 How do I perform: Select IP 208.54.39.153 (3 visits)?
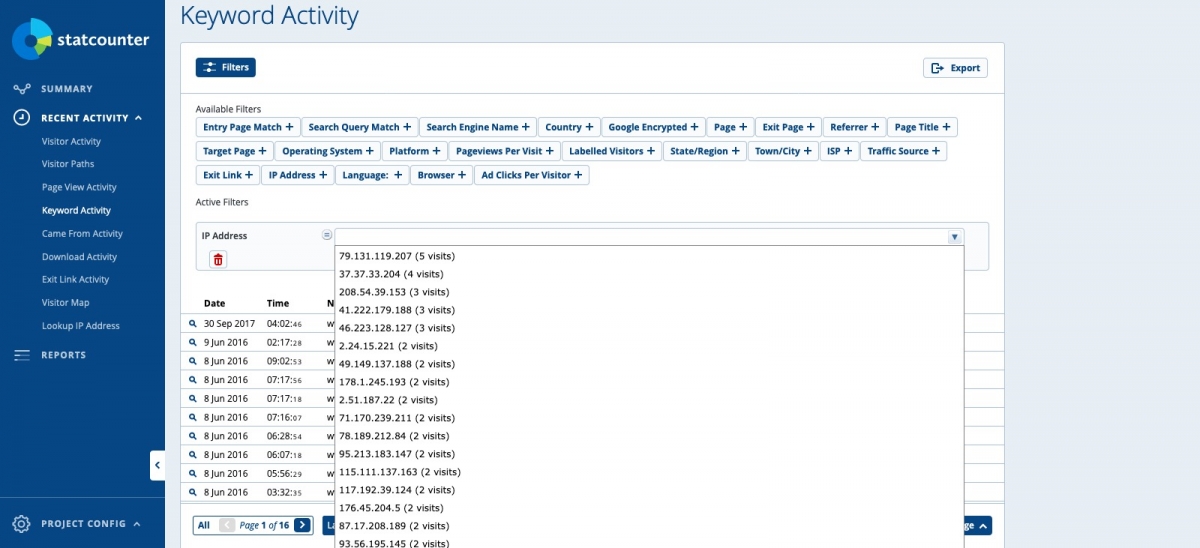(x=649, y=291)
